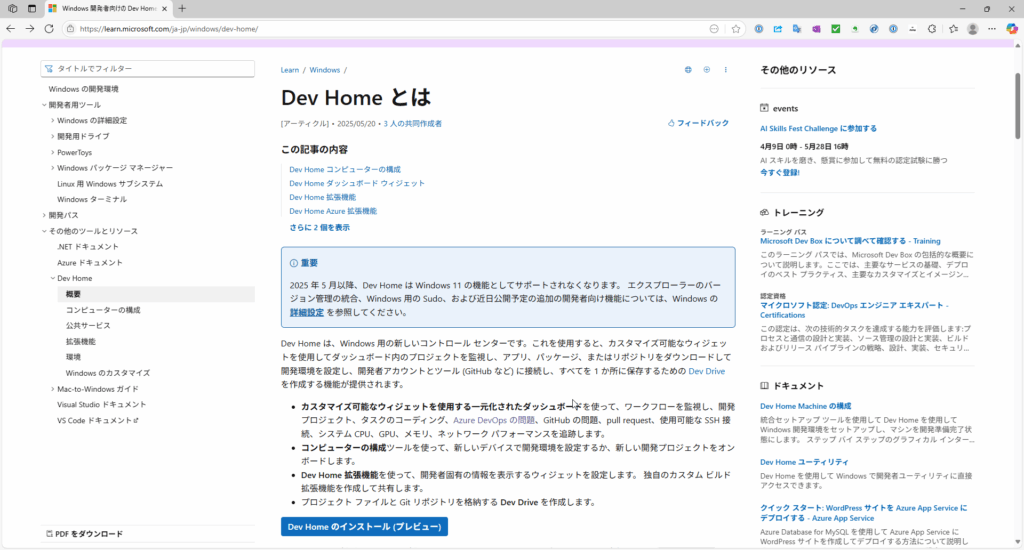Click the language globe icon by breadcrumb

(688, 70)
